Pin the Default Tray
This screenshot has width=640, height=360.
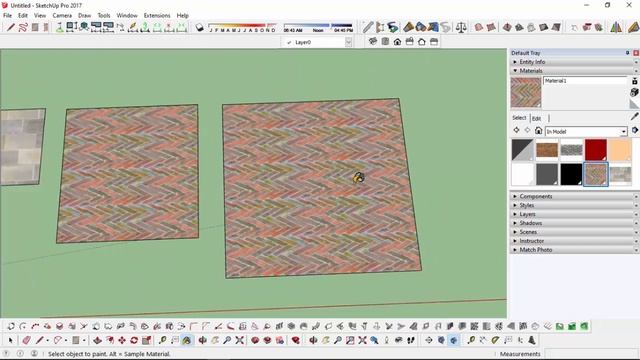tap(628, 53)
